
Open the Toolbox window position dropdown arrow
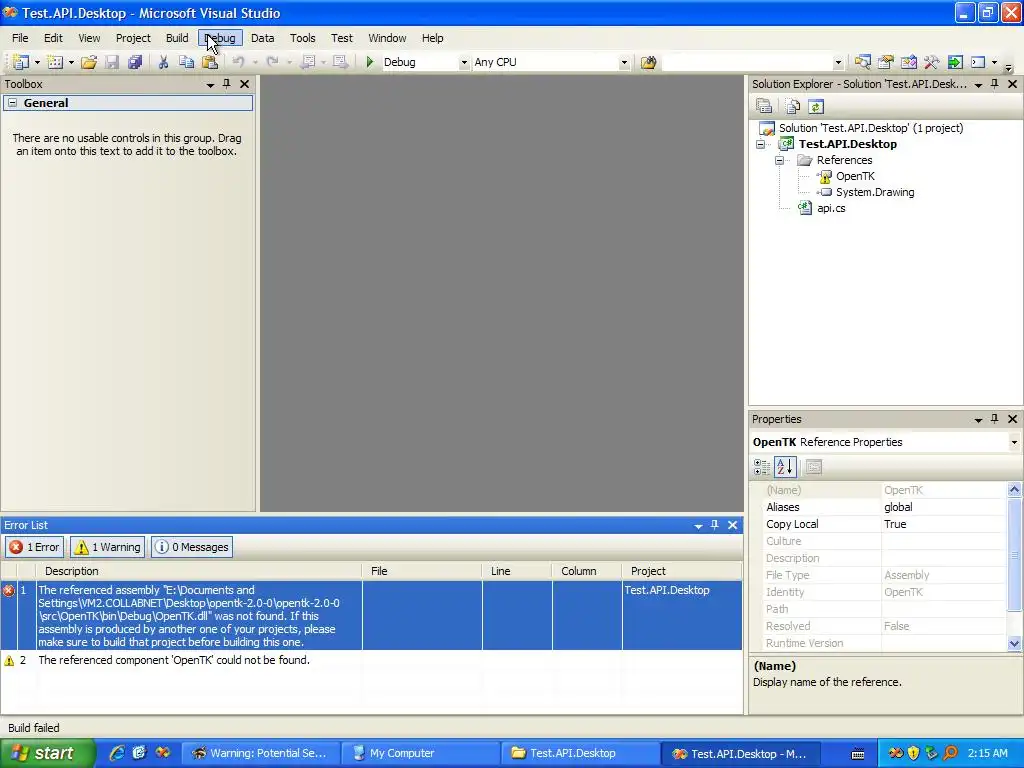point(210,85)
